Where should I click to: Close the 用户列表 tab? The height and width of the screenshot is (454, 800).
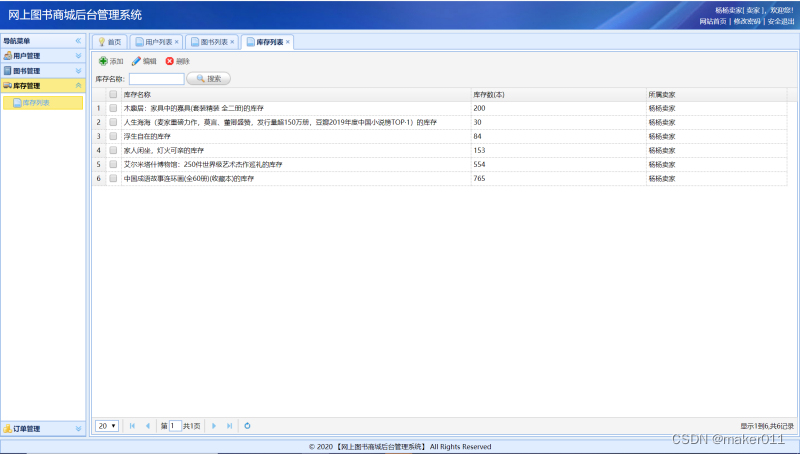pyautogui.click(x=177, y=42)
